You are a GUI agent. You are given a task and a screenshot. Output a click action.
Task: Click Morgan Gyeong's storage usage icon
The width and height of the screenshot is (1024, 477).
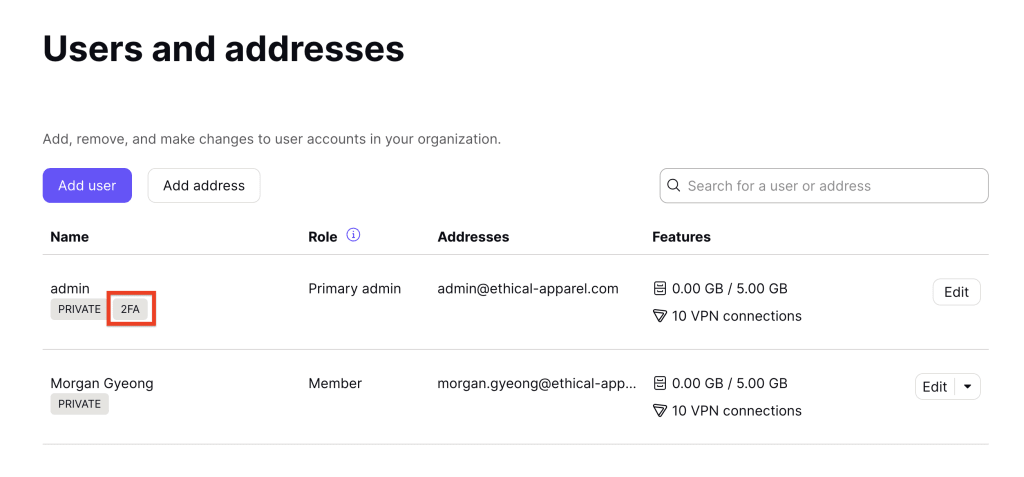[660, 383]
